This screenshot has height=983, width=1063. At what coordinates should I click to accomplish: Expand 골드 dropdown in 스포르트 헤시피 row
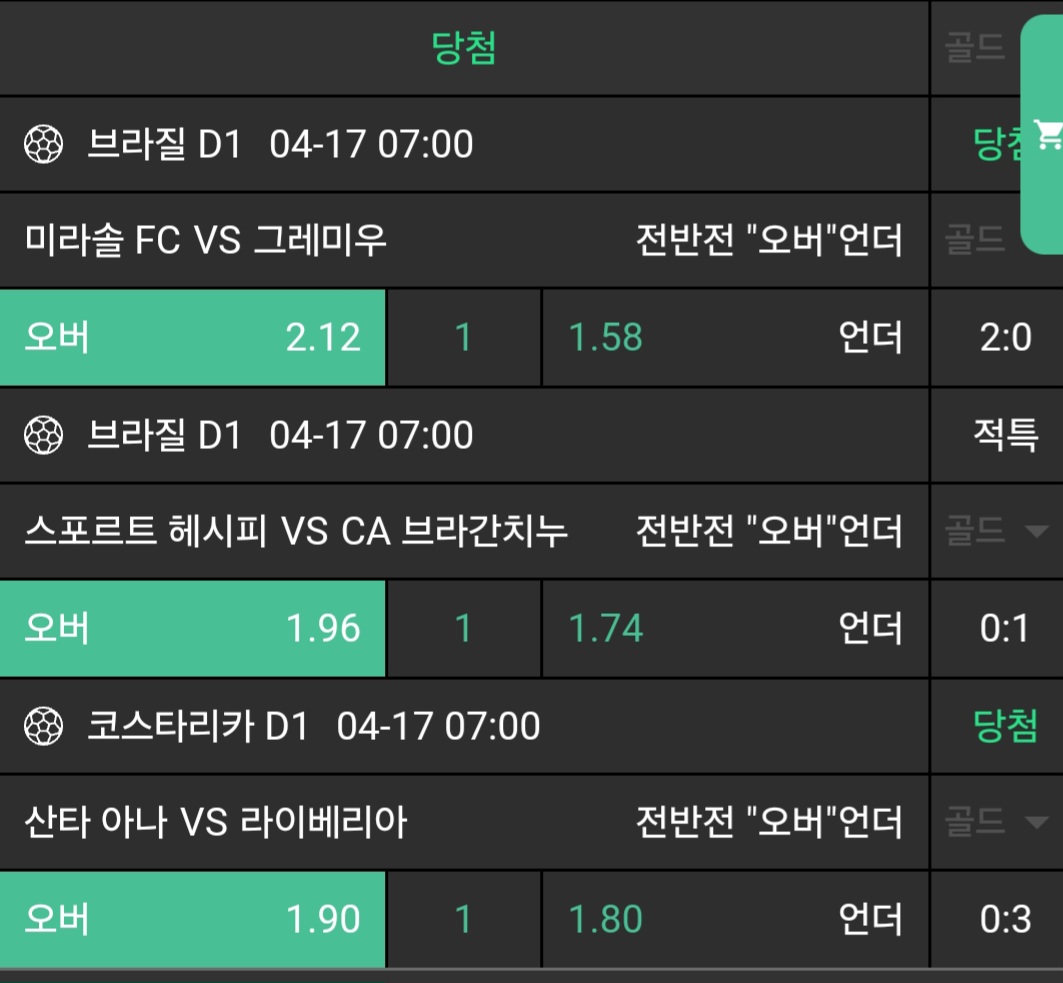(996, 531)
